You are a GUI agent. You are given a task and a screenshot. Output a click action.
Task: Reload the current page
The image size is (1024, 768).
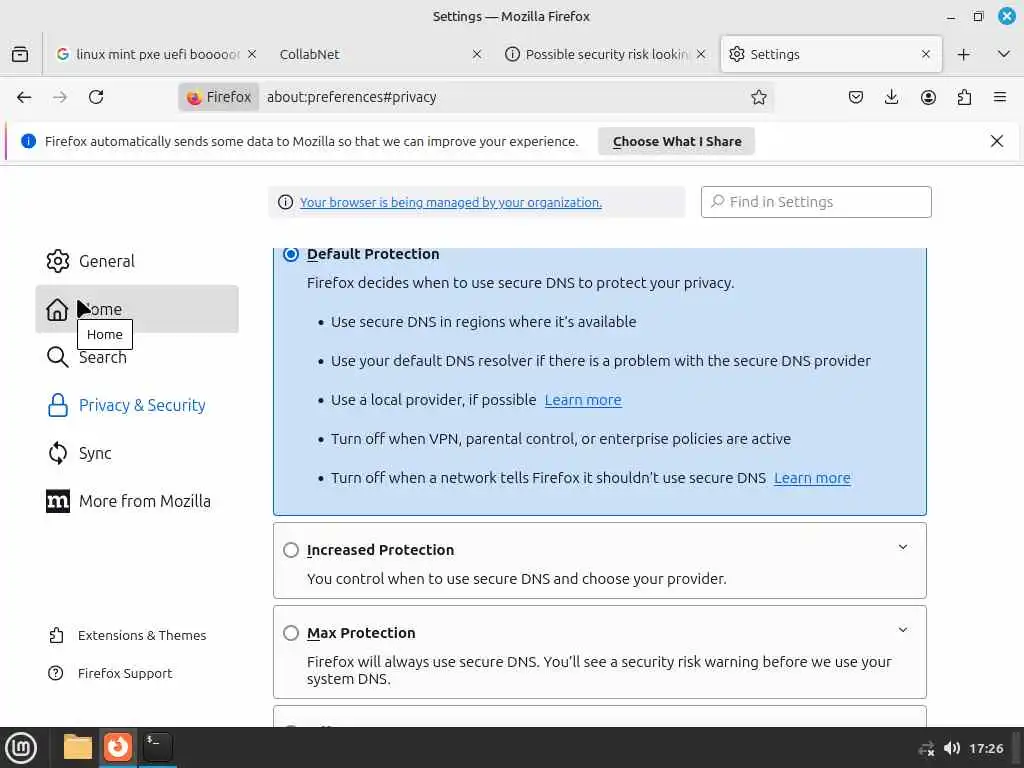(96, 97)
